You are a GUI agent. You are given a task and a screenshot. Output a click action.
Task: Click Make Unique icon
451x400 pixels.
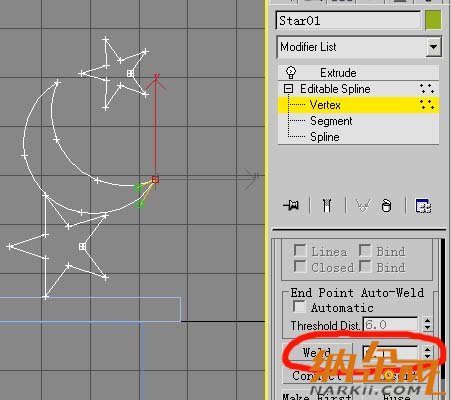363,205
